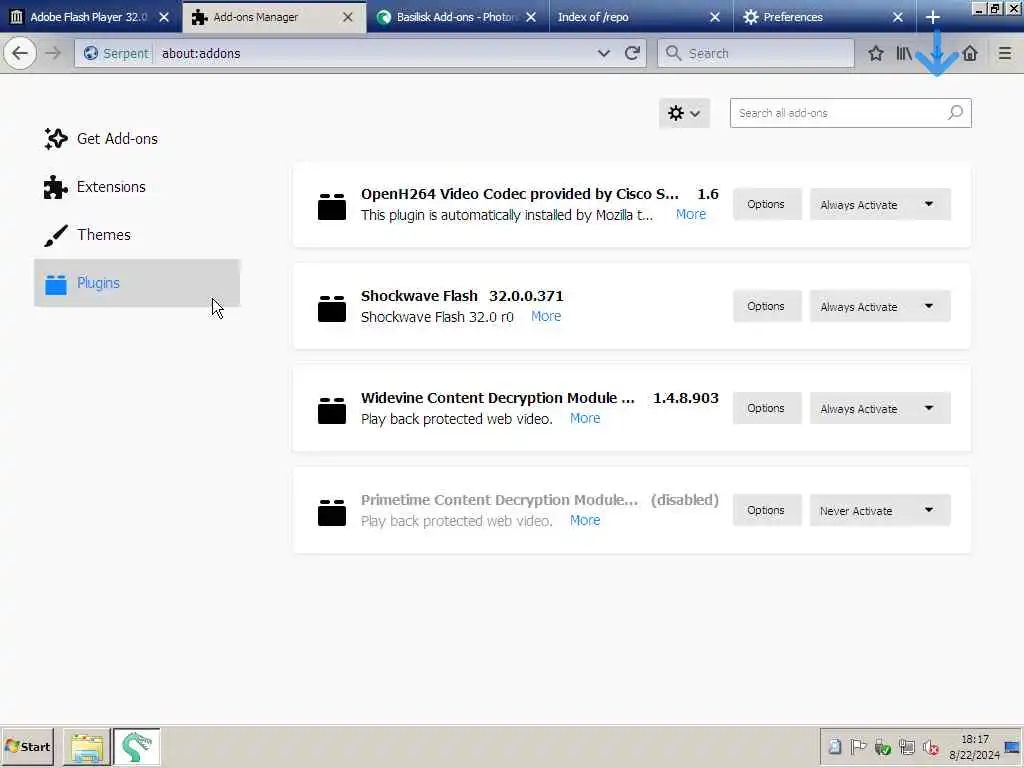1024x768 pixels.
Task: Open the Extensions section
Action: pyautogui.click(x=136, y=187)
